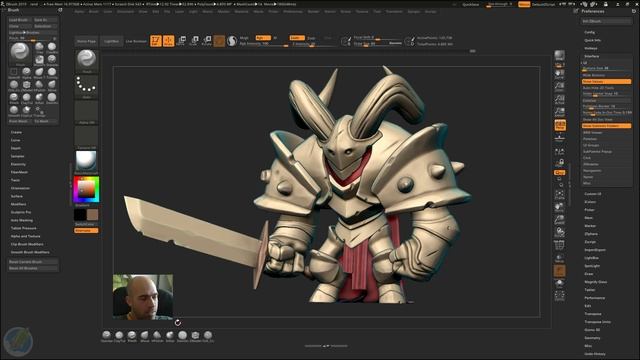Click the brown Gizmo 3D square icon
640x360 pixels.
coord(219,40)
